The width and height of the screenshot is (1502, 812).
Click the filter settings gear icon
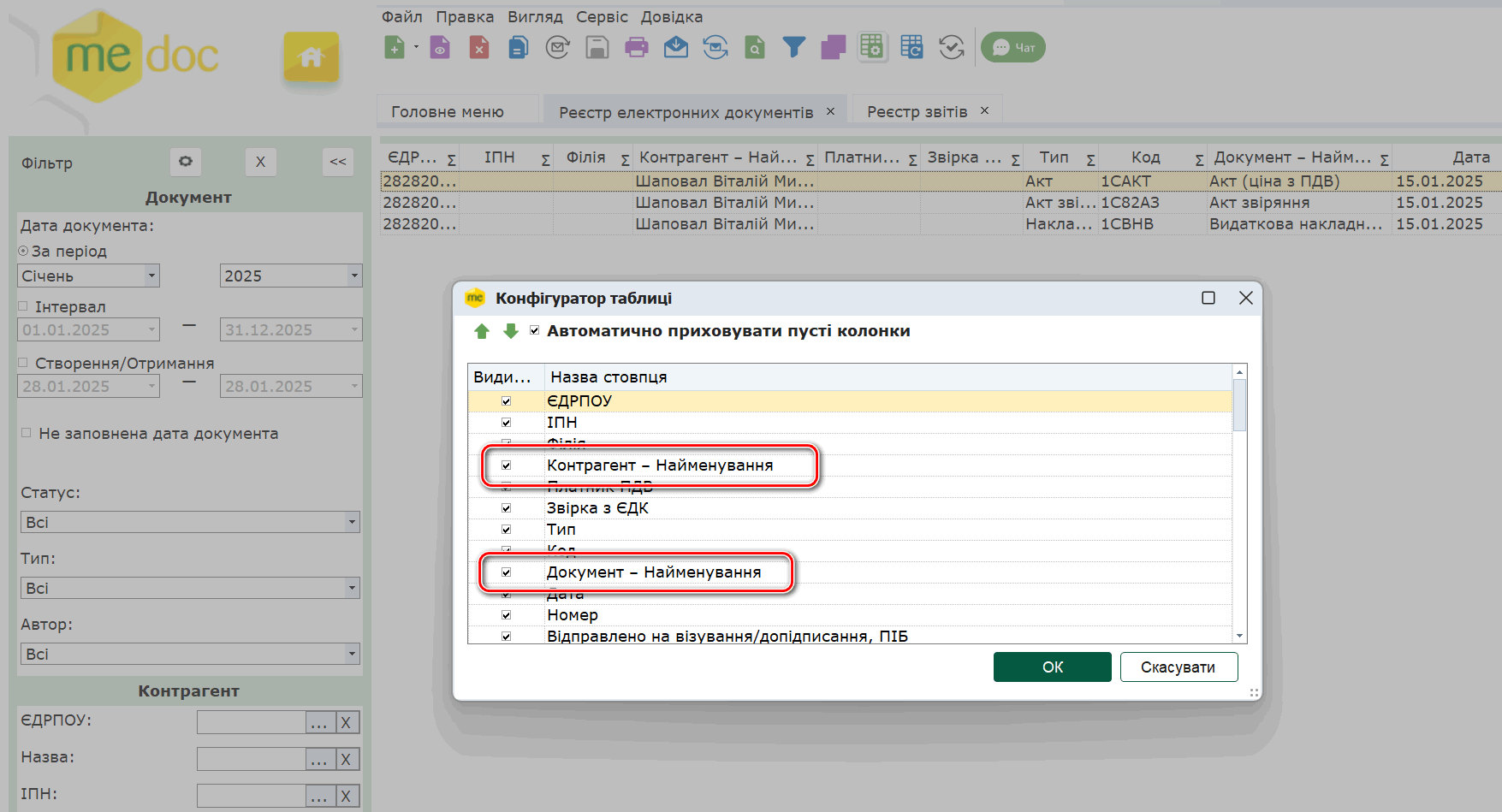point(186,162)
